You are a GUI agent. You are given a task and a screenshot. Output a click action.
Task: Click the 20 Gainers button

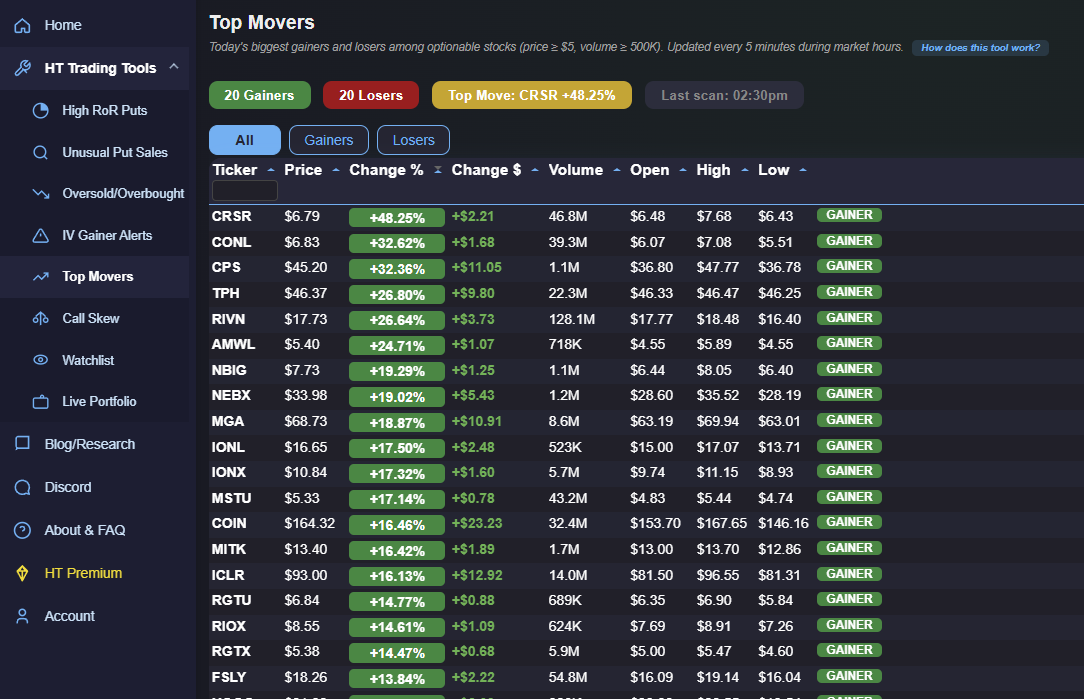(259, 95)
